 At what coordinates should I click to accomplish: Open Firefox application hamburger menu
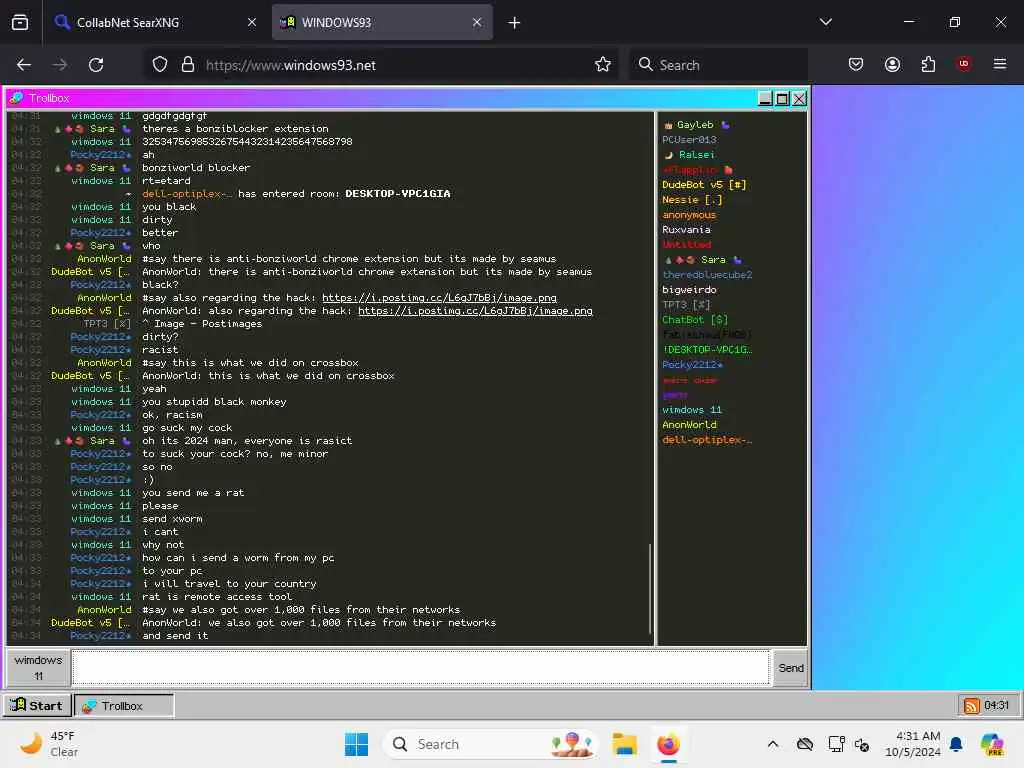pyautogui.click(x=1000, y=64)
